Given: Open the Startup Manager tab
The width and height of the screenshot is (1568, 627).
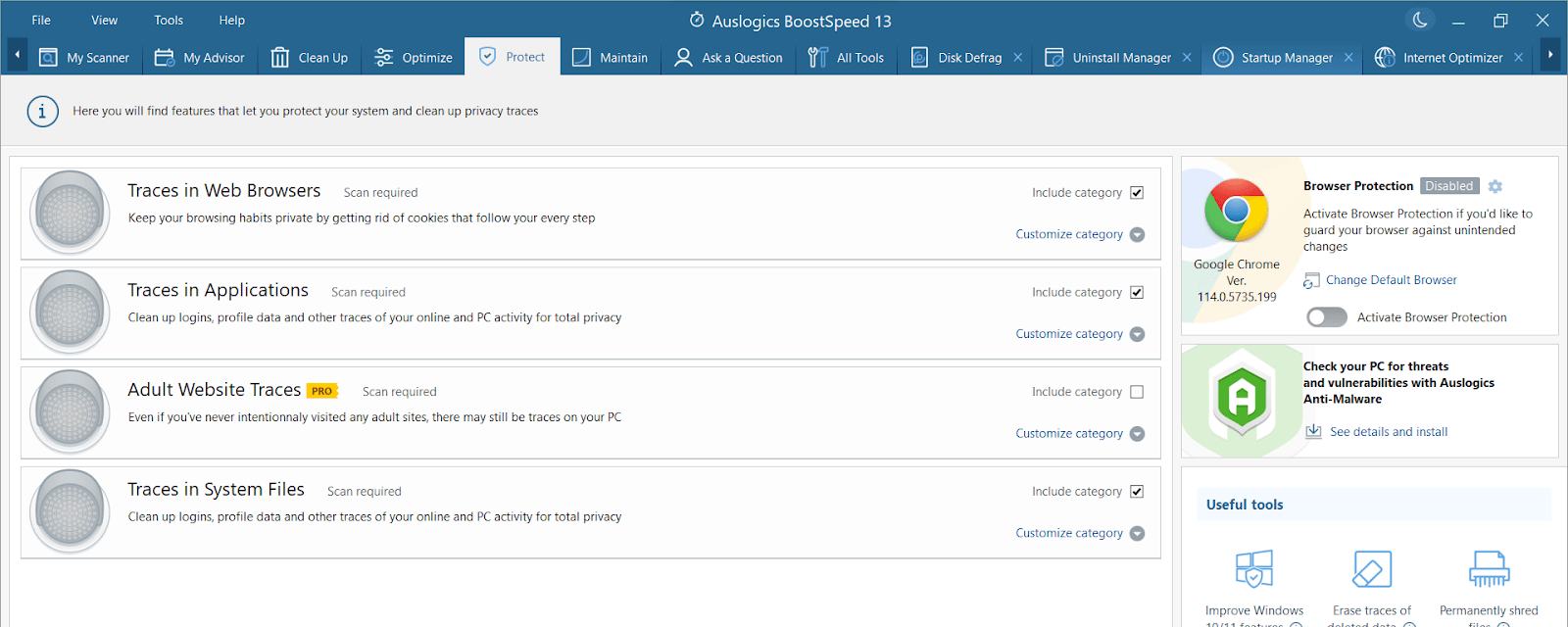Looking at the screenshot, I should [1274, 58].
